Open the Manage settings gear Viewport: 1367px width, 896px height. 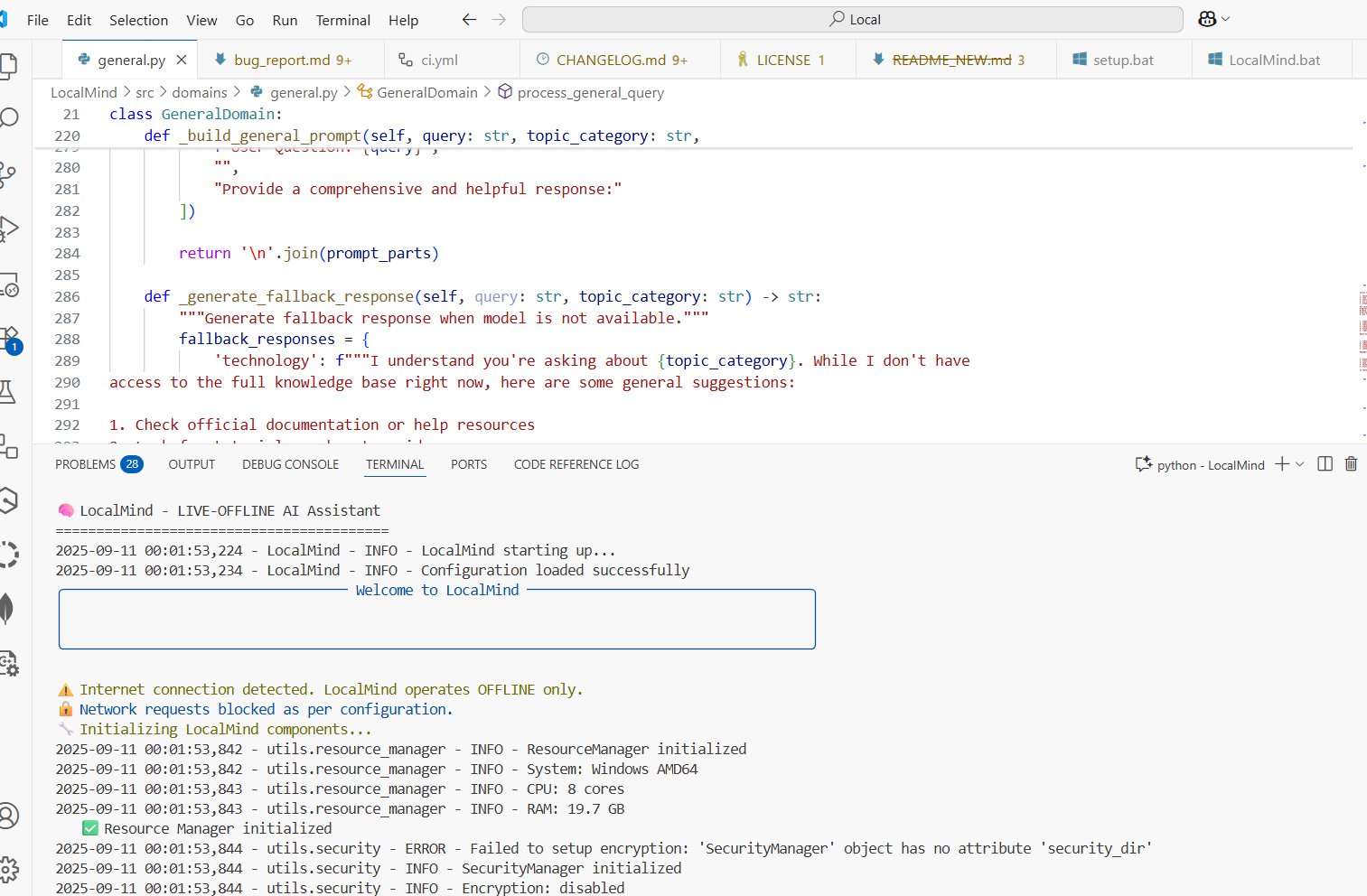(8, 870)
